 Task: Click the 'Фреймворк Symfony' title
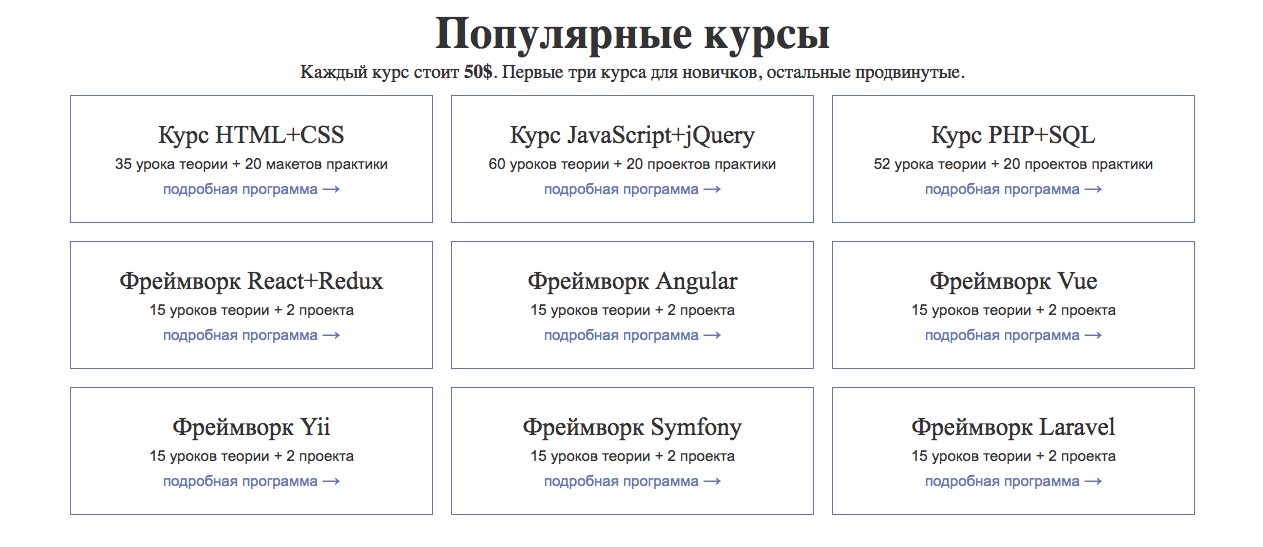pyautogui.click(x=632, y=427)
